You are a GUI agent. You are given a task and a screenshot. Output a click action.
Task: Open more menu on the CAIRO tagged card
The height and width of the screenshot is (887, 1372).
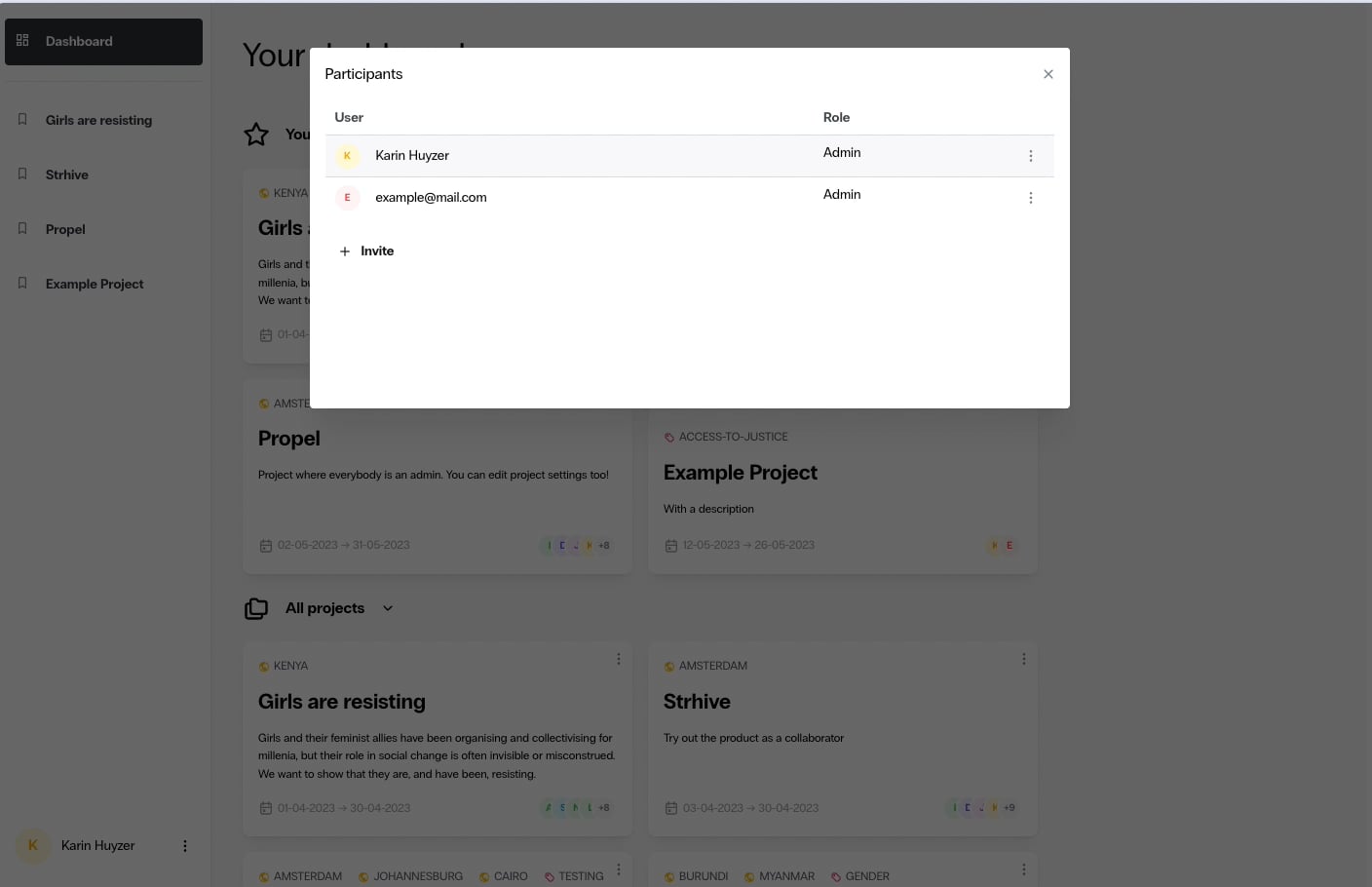[x=619, y=869]
